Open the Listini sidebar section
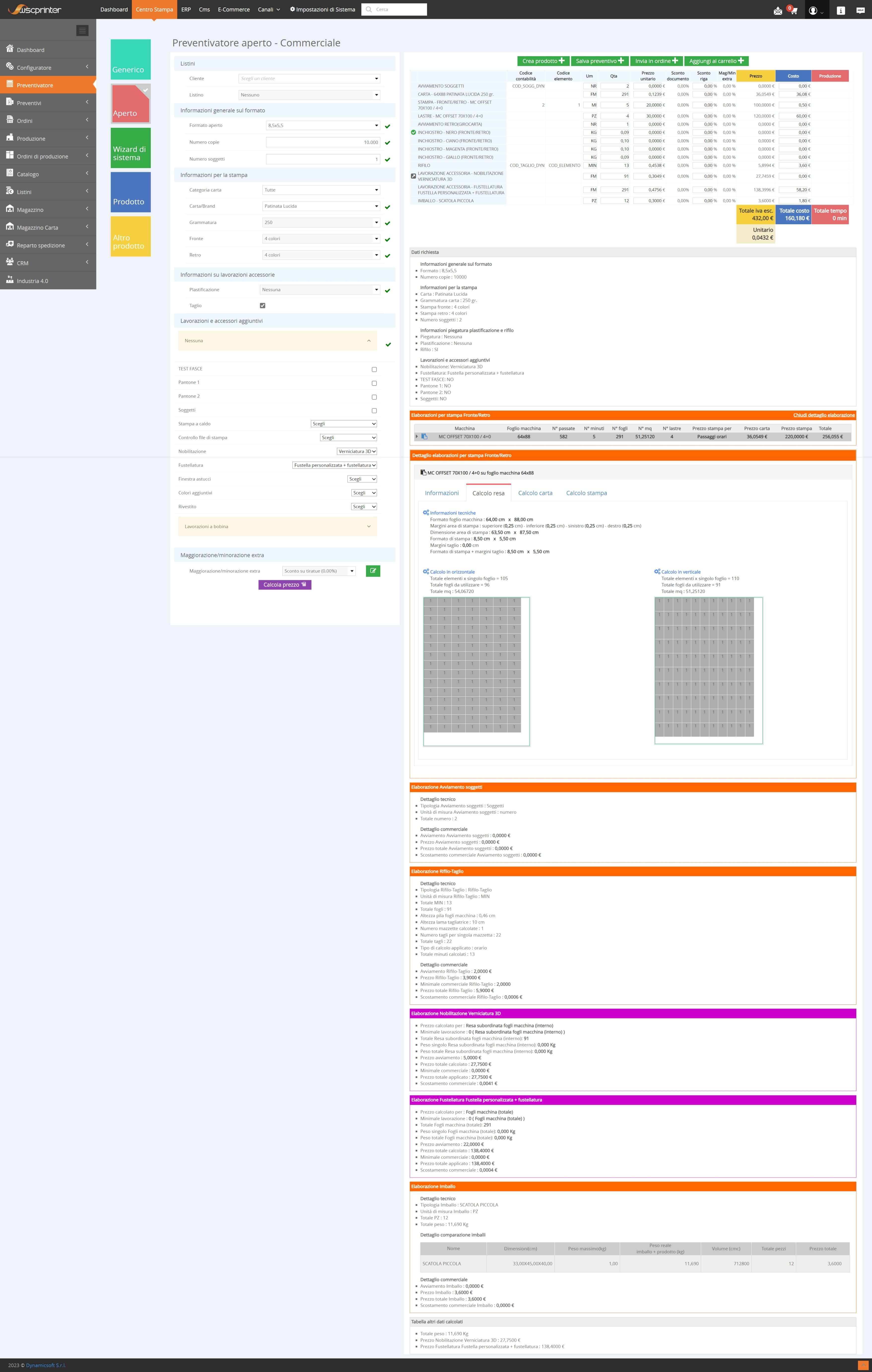The image size is (872, 1372). pos(48,191)
